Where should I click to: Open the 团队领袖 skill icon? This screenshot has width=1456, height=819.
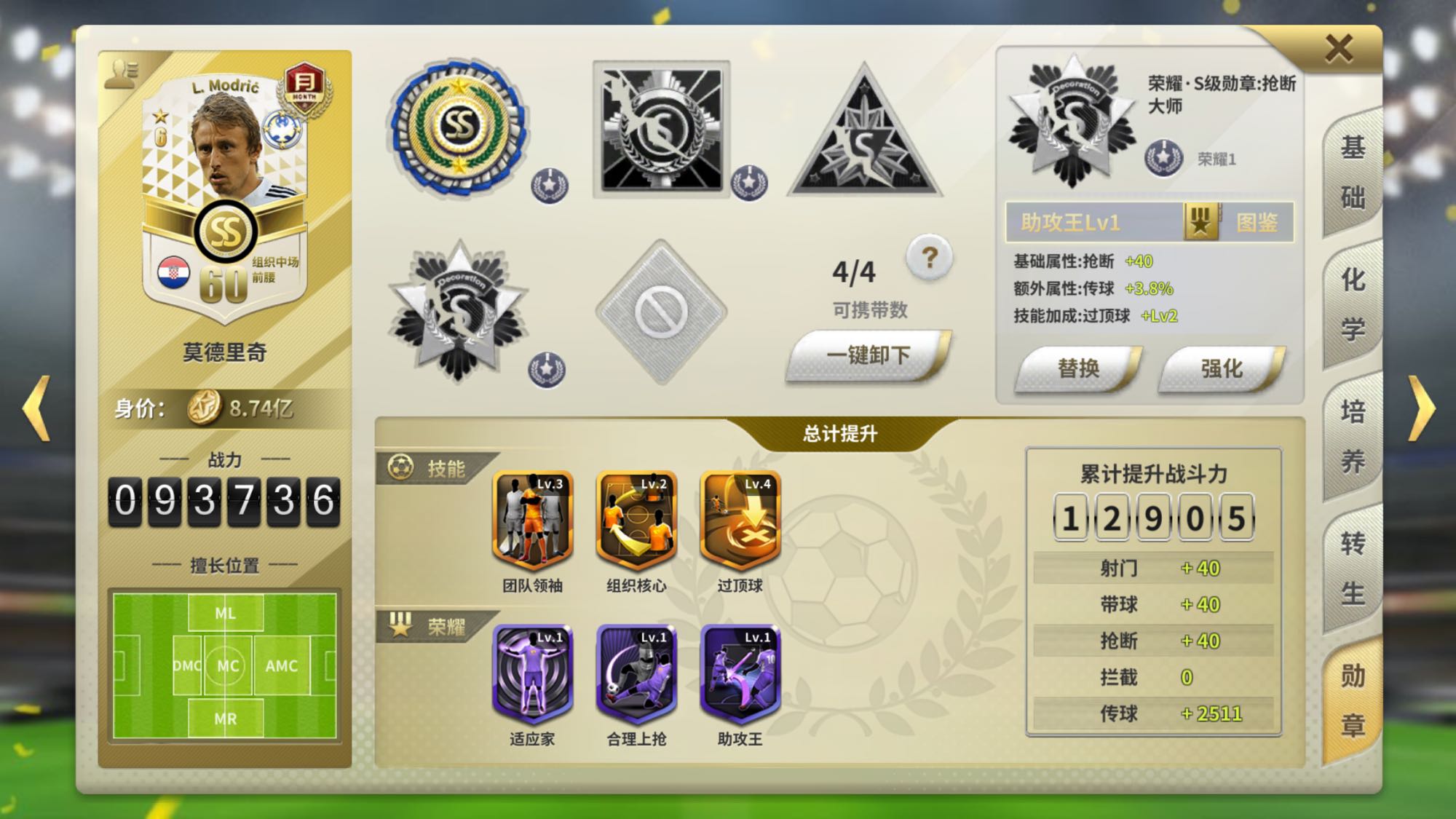coord(533,520)
